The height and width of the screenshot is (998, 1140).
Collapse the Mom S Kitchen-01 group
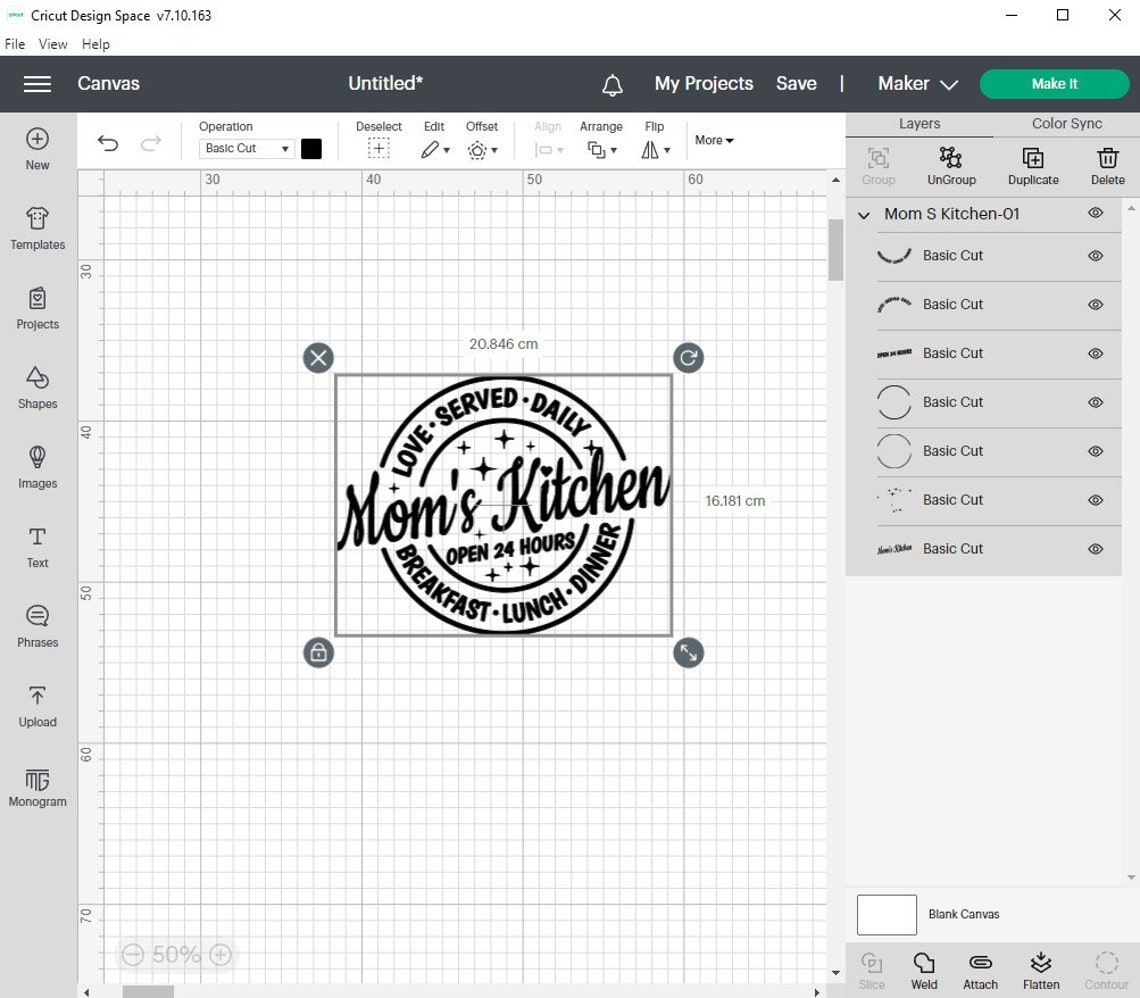coord(864,214)
